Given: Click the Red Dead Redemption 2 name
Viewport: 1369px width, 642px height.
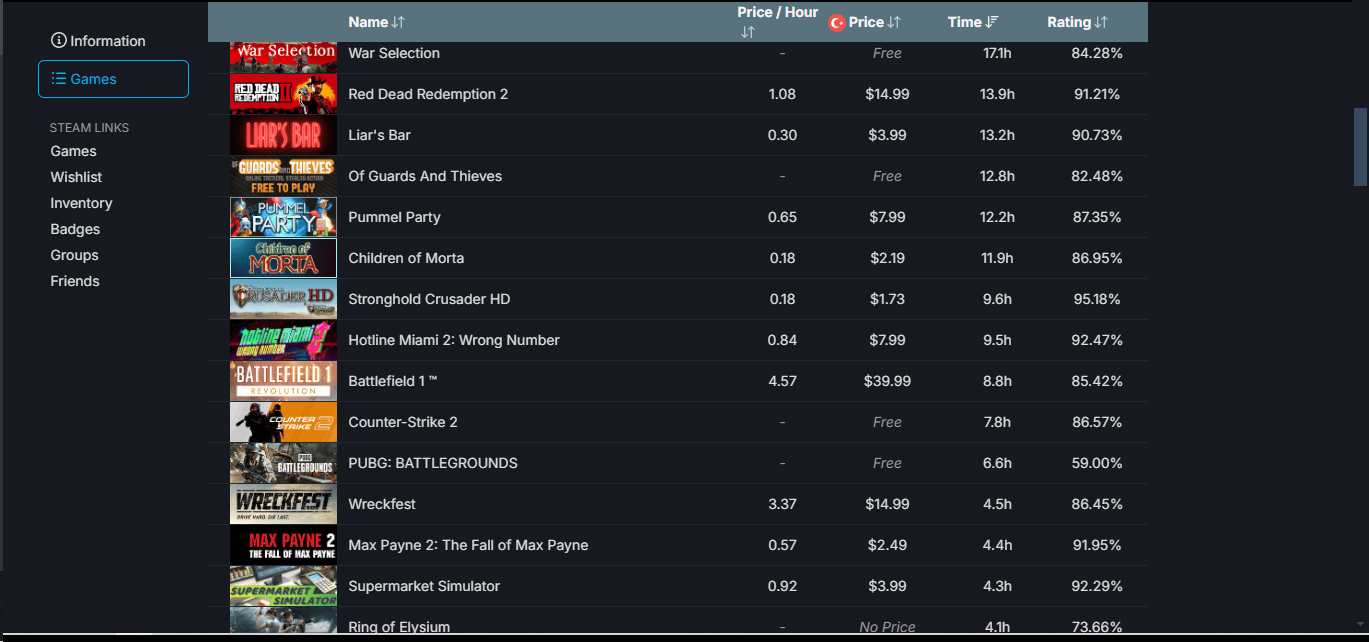Looking at the screenshot, I should (428, 94).
